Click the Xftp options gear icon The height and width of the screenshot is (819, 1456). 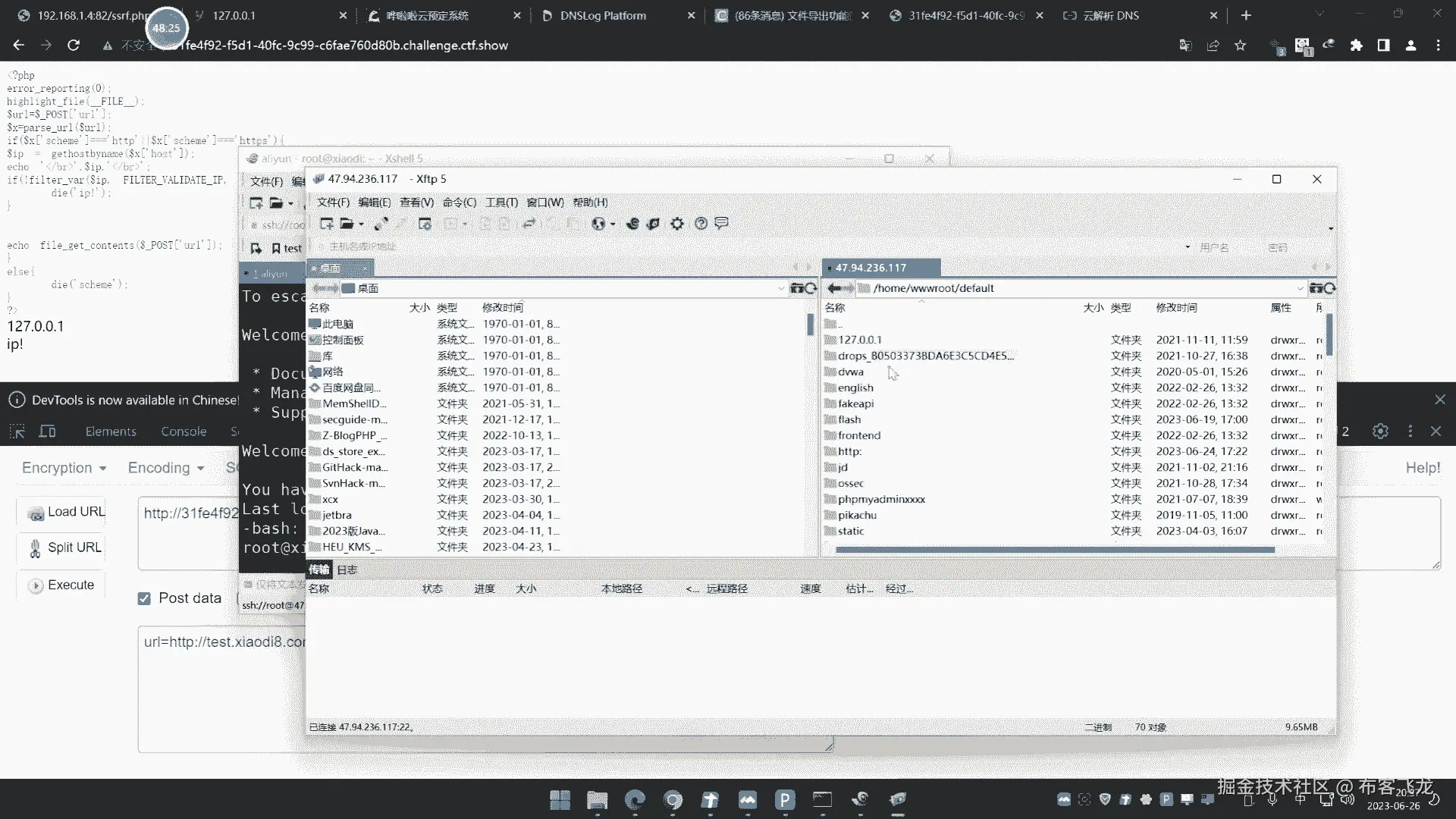pos(677,224)
